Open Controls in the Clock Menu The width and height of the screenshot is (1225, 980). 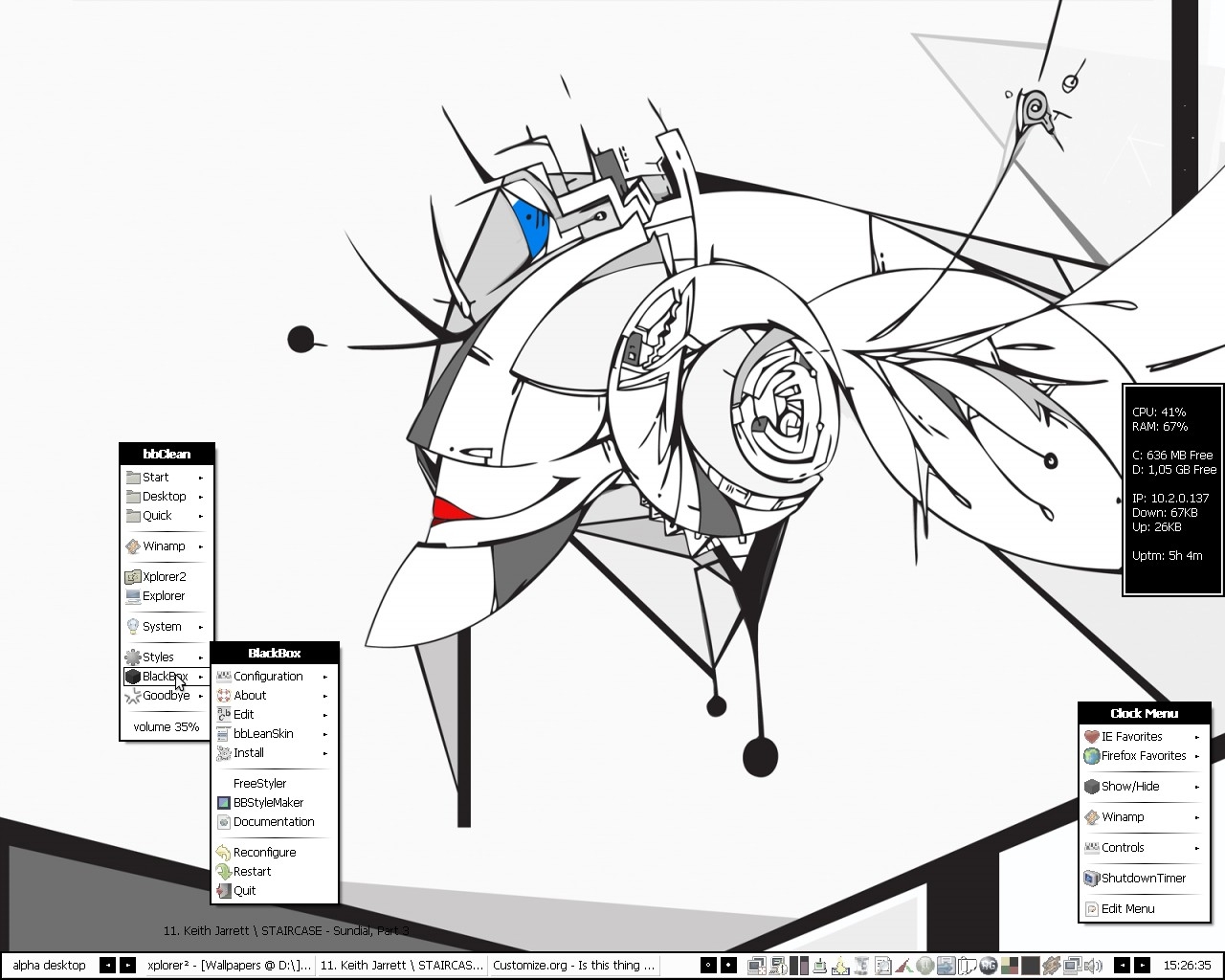1144,847
